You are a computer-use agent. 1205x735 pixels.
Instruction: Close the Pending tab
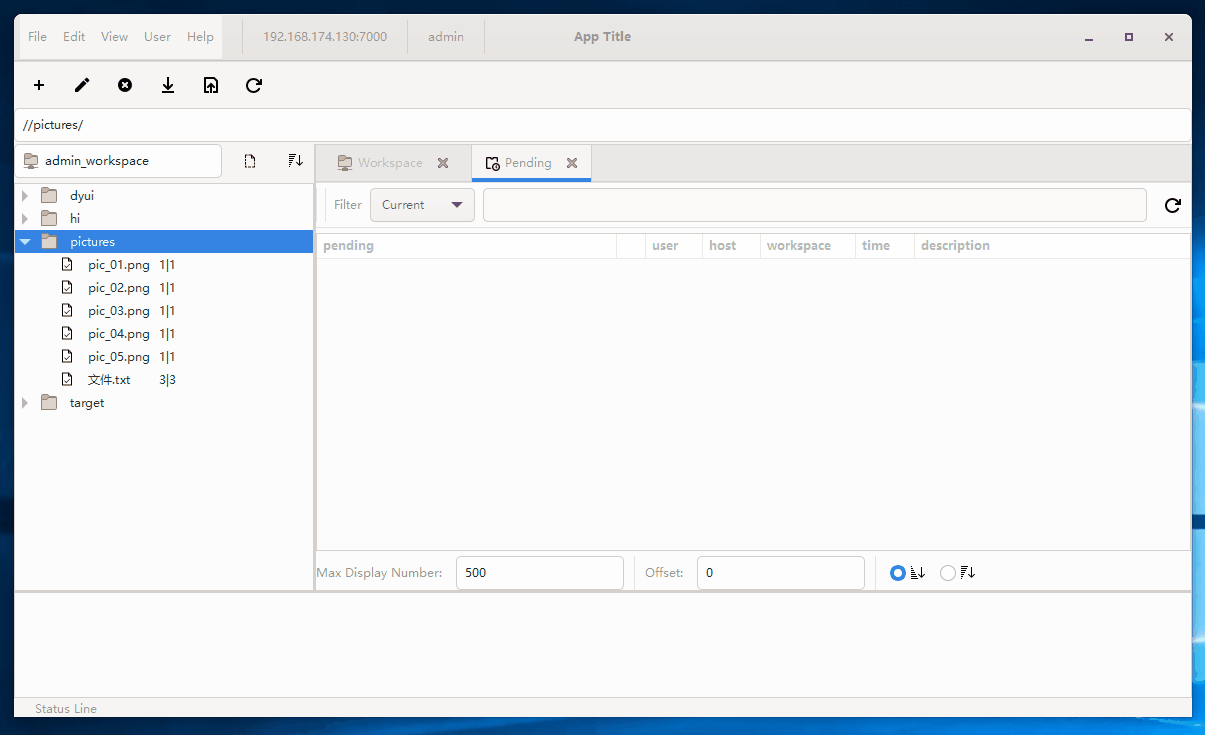(x=572, y=163)
